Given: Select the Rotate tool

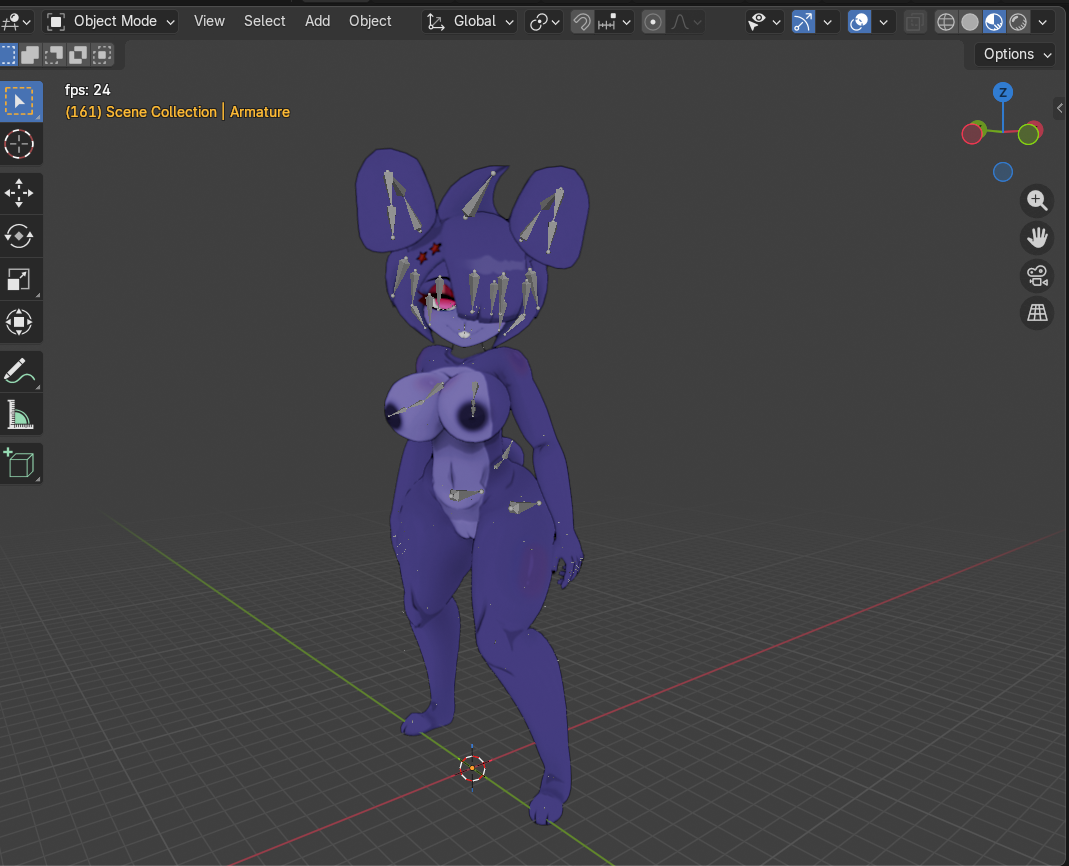Looking at the screenshot, I should 20,236.
